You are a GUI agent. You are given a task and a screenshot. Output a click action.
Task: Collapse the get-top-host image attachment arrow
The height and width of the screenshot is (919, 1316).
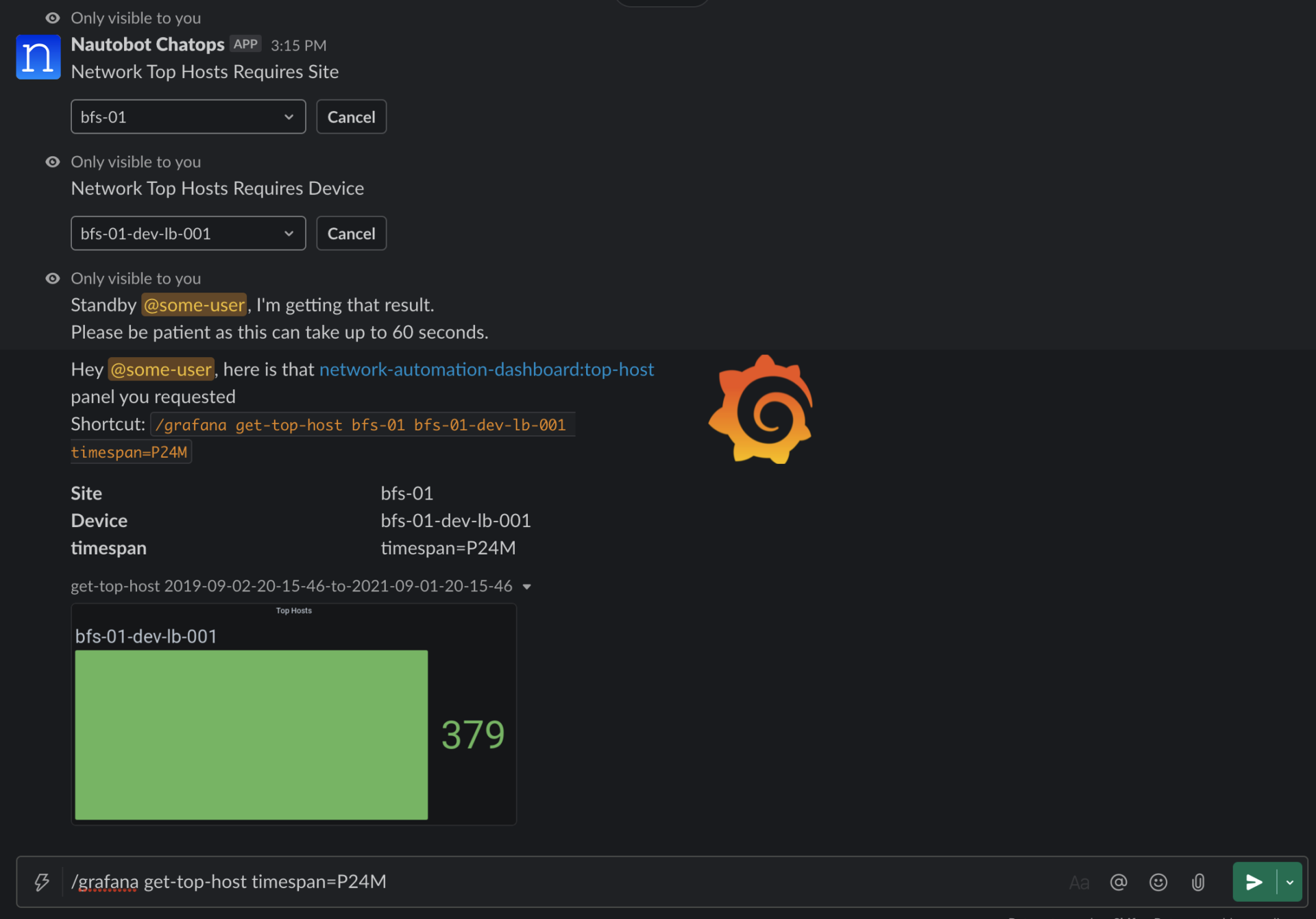coord(527,587)
